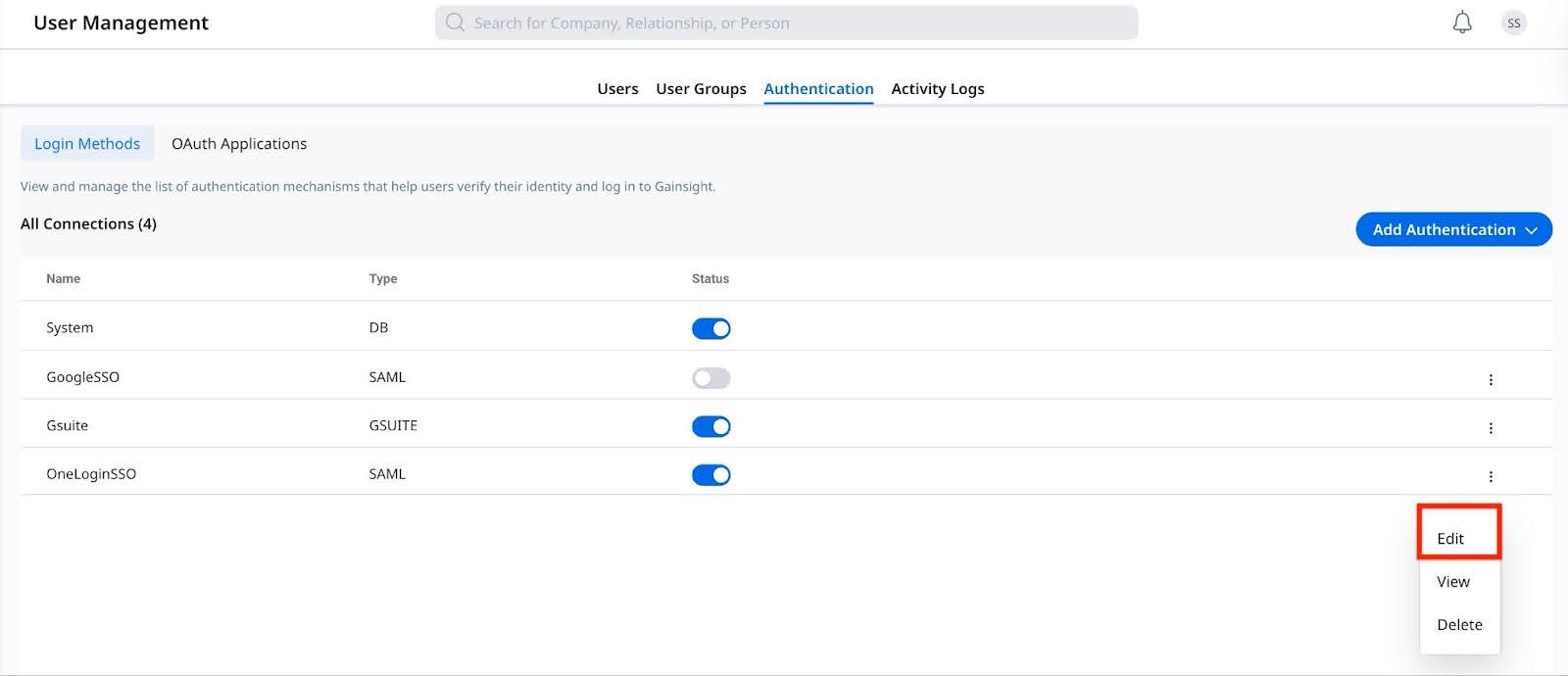The width and height of the screenshot is (1568, 676).
Task: Click the SAML type in OneLoginSSO row
Action: [387, 474]
